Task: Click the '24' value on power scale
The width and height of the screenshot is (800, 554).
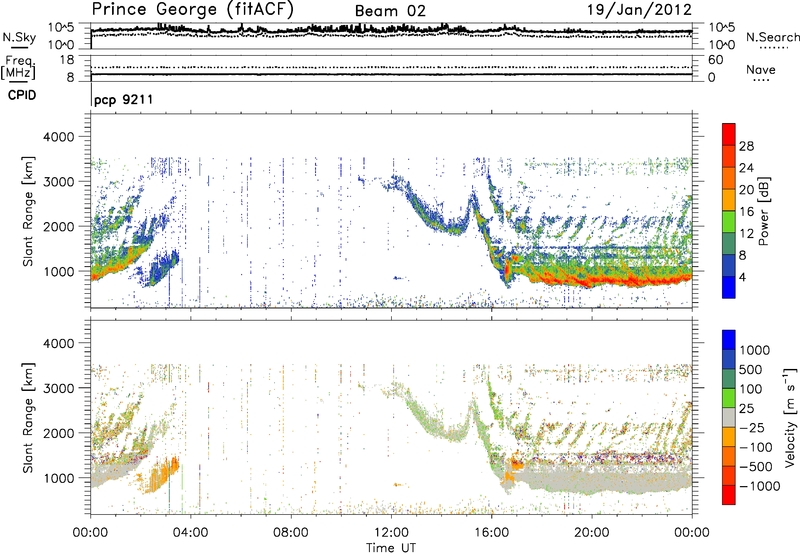Action: 746,168
